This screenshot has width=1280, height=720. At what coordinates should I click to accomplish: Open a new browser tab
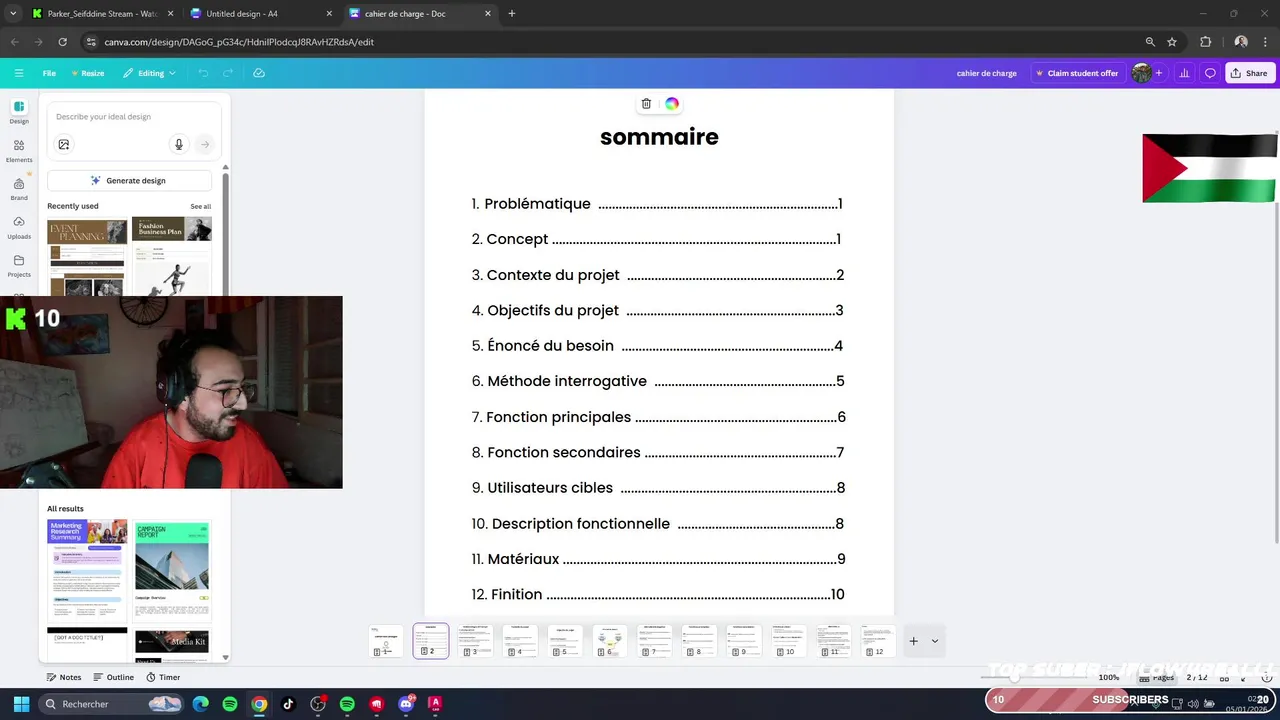(x=512, y=14)
